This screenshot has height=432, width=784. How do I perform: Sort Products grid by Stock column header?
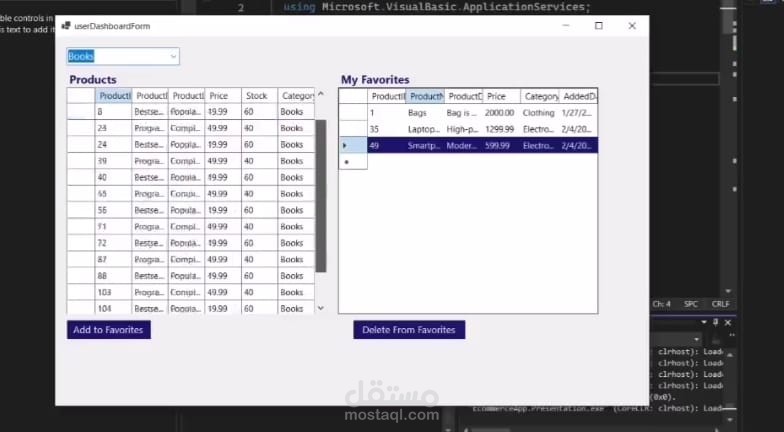tap(260, 96)
